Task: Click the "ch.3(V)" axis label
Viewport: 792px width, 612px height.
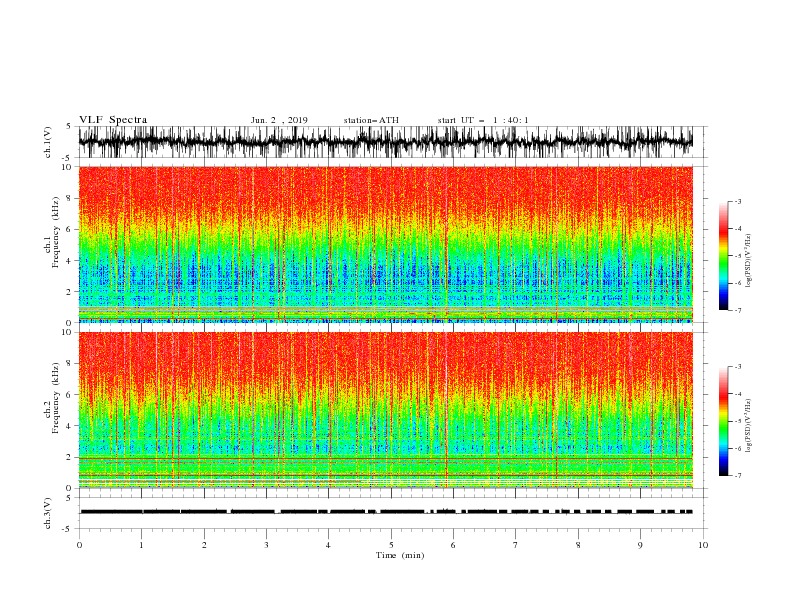Action: pyautogui.click(x=48, y=513)
